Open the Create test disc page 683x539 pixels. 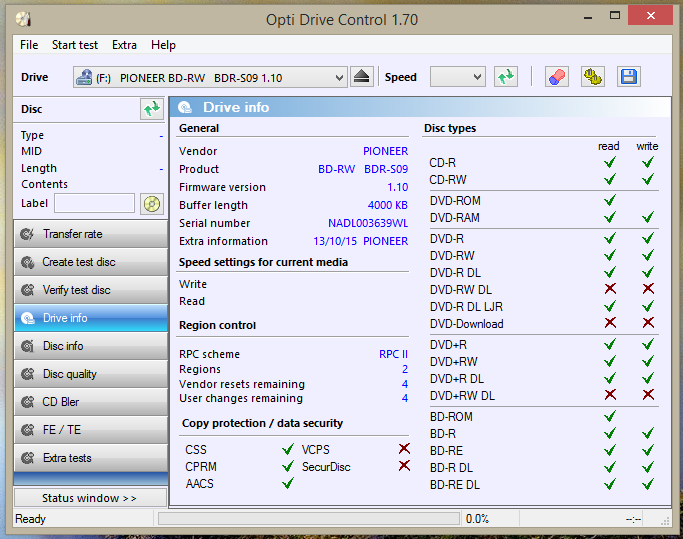tap(91, 262)
